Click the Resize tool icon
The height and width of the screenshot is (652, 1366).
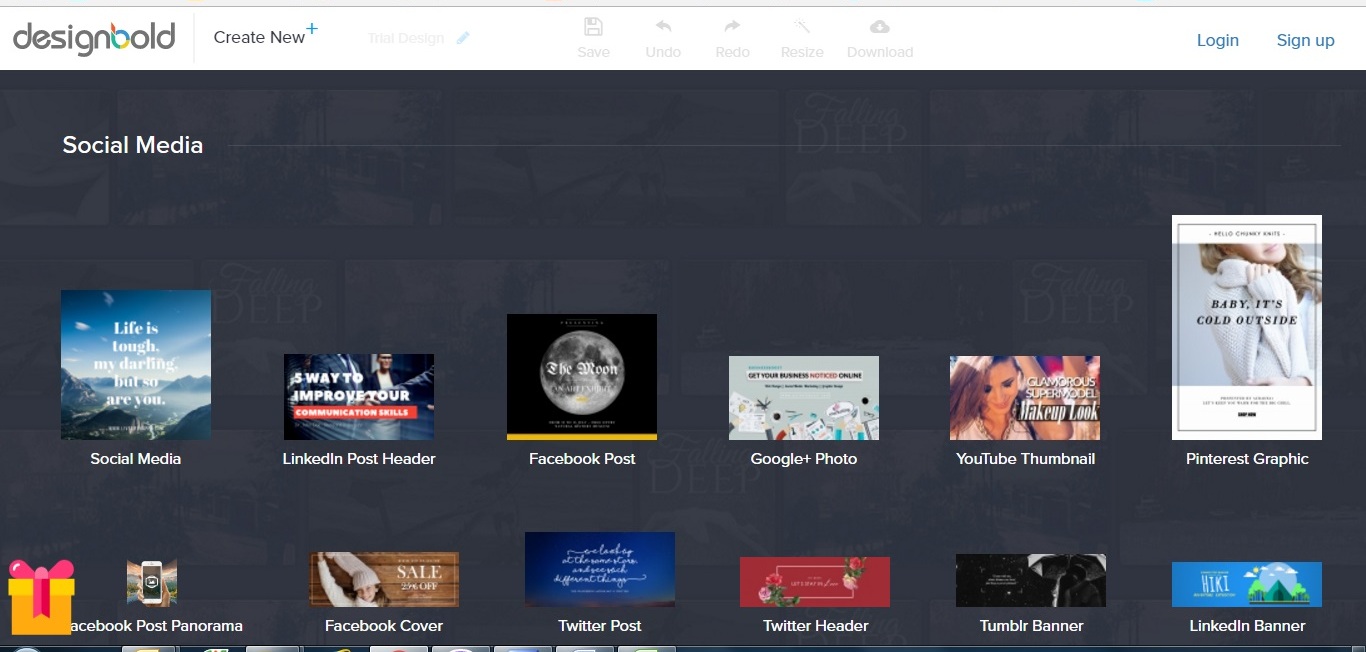802,27
